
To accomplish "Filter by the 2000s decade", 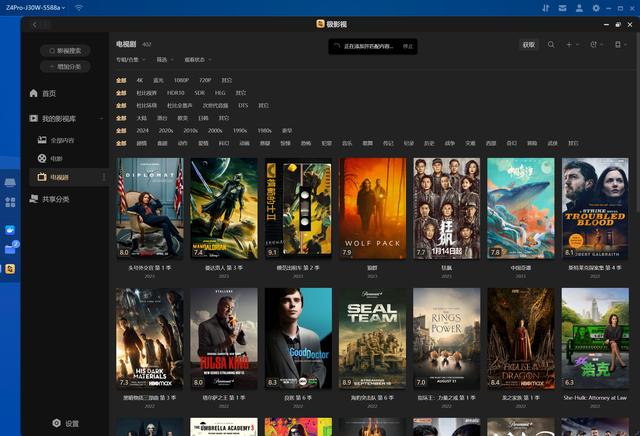I will pos(215,131).
